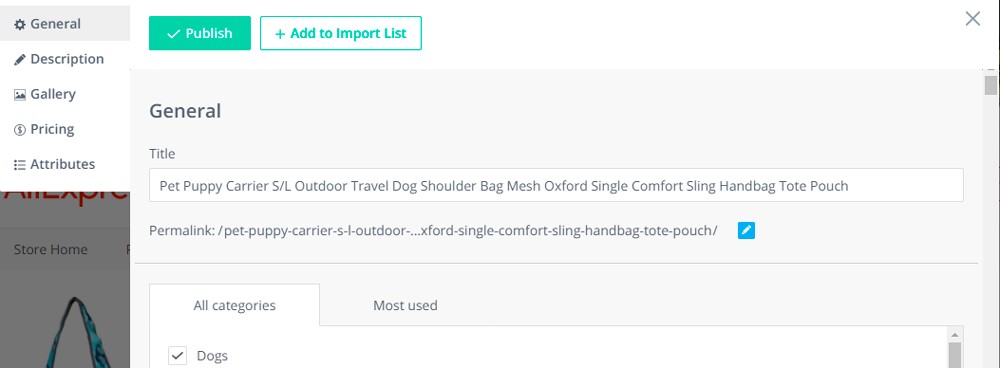Viewport: 1000px width, 368px height.
Task: Open the Gallery section image icon
Action: [x=20, y=94]
